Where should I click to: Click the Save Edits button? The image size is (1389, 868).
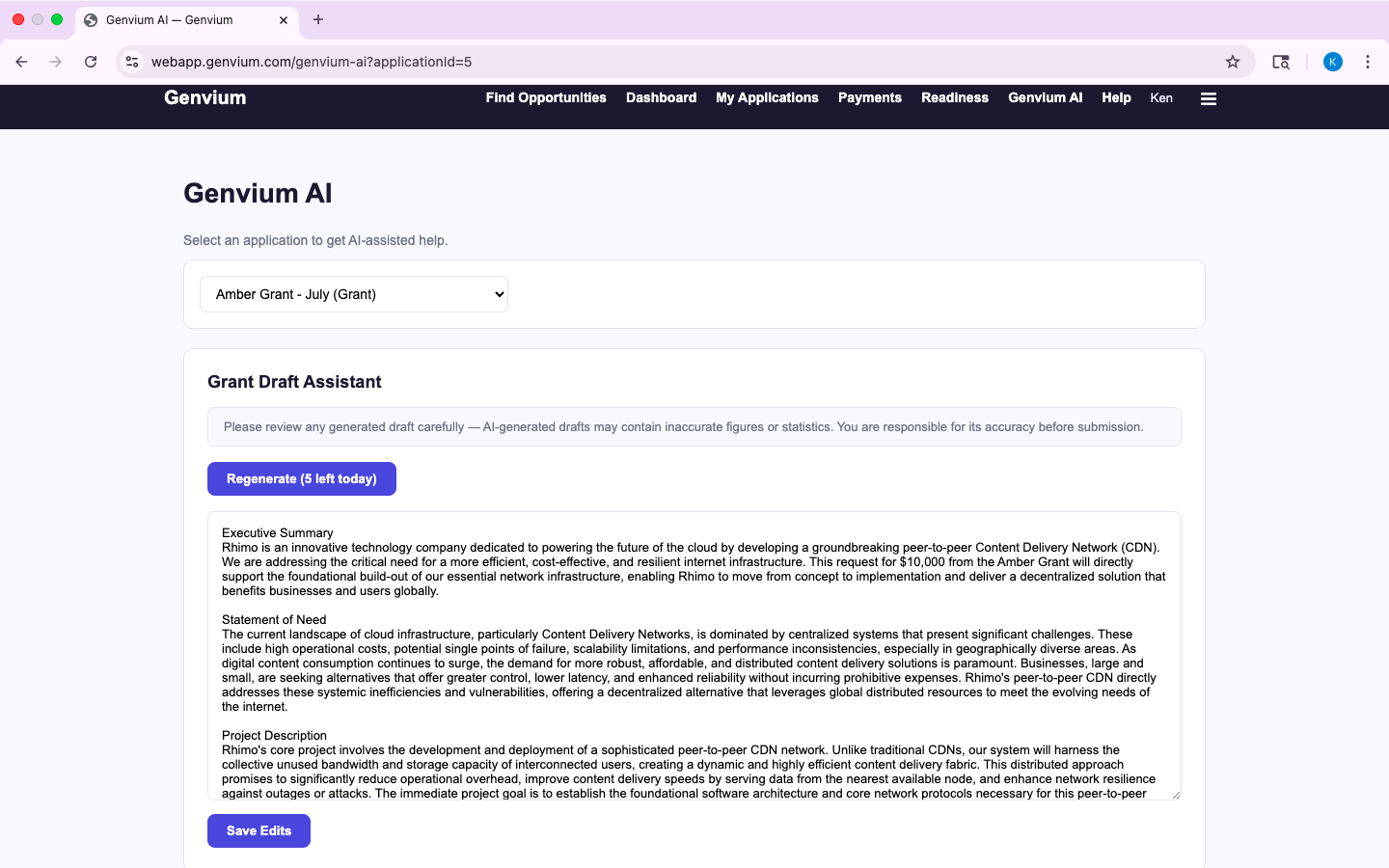point(259,831)
